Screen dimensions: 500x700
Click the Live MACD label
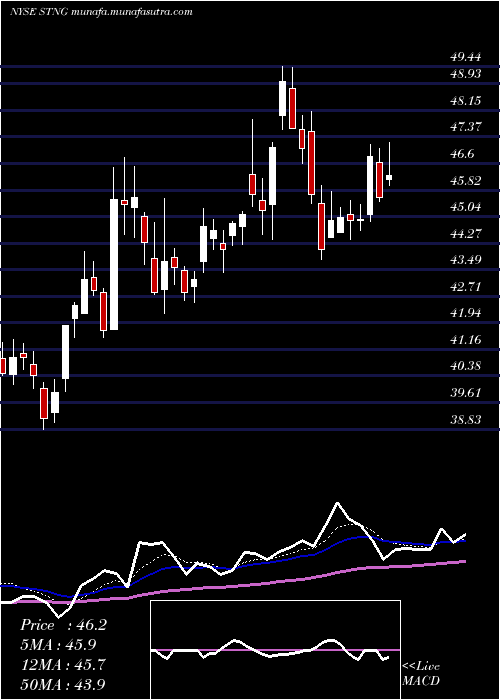coord(421,674)
